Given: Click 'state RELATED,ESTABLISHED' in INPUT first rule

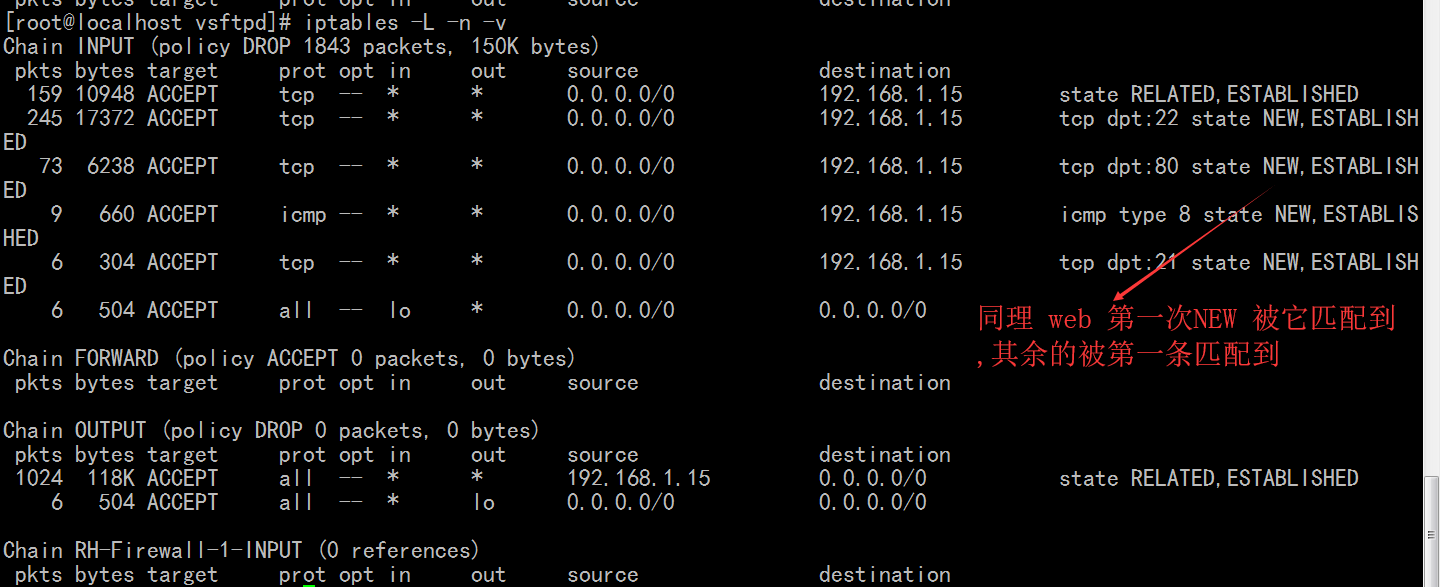Looking at the screenshot, I should coord(1209,94).
